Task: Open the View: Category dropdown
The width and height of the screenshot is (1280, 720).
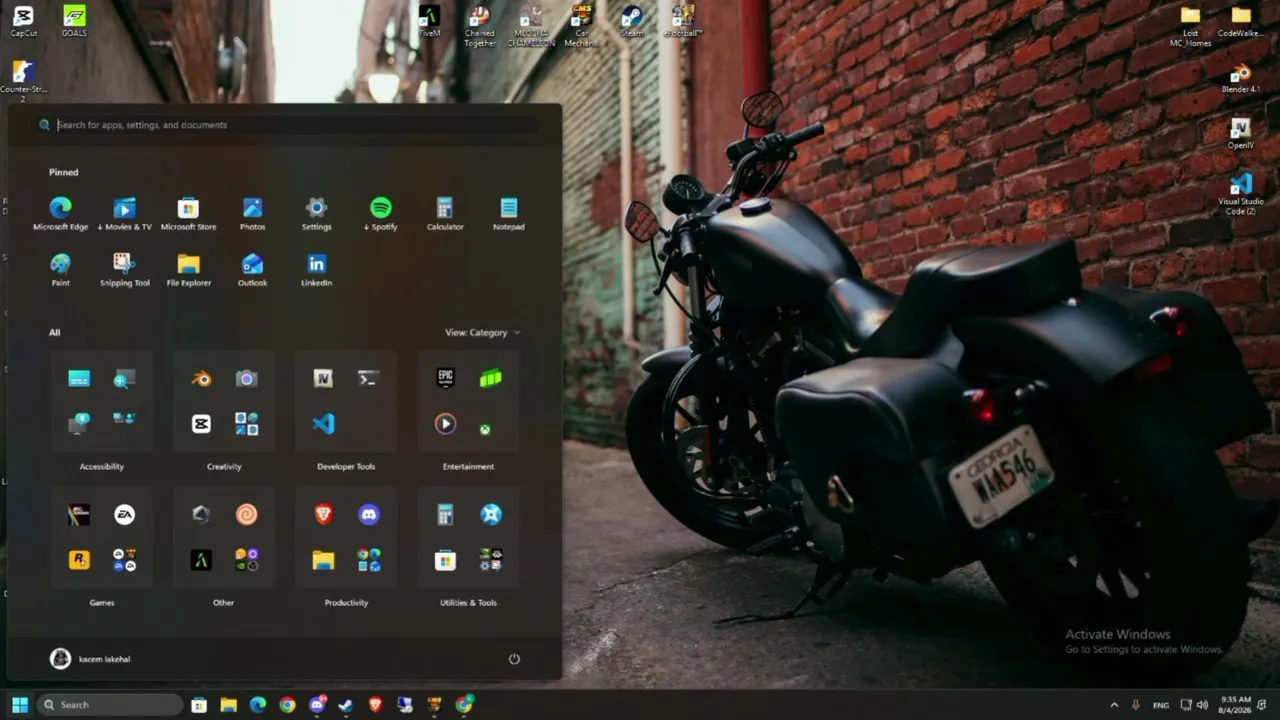Action: pyautogui.click(x=482, y=333)
